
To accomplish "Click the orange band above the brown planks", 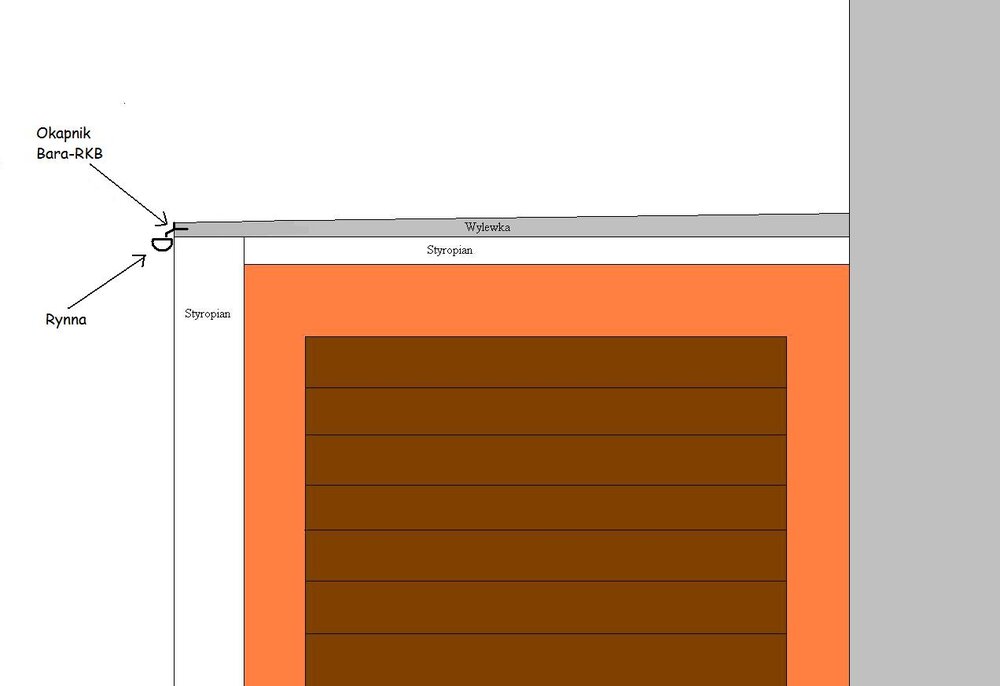I will click(x=545, y=300).
